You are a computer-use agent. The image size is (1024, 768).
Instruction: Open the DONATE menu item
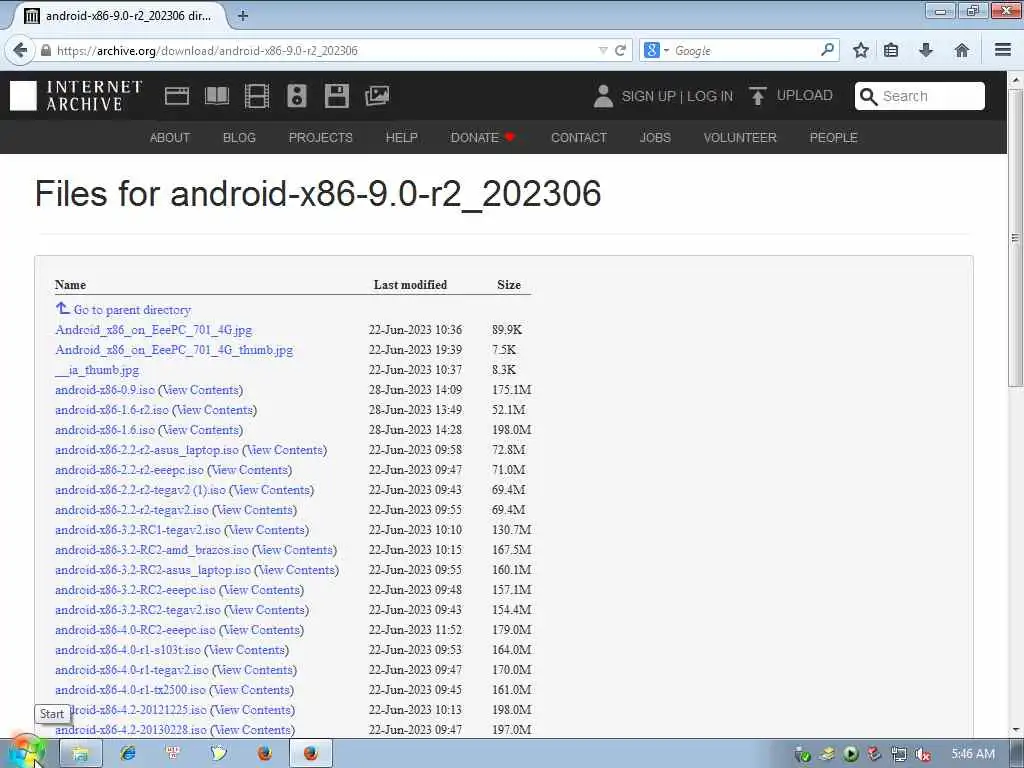[483, 138]
